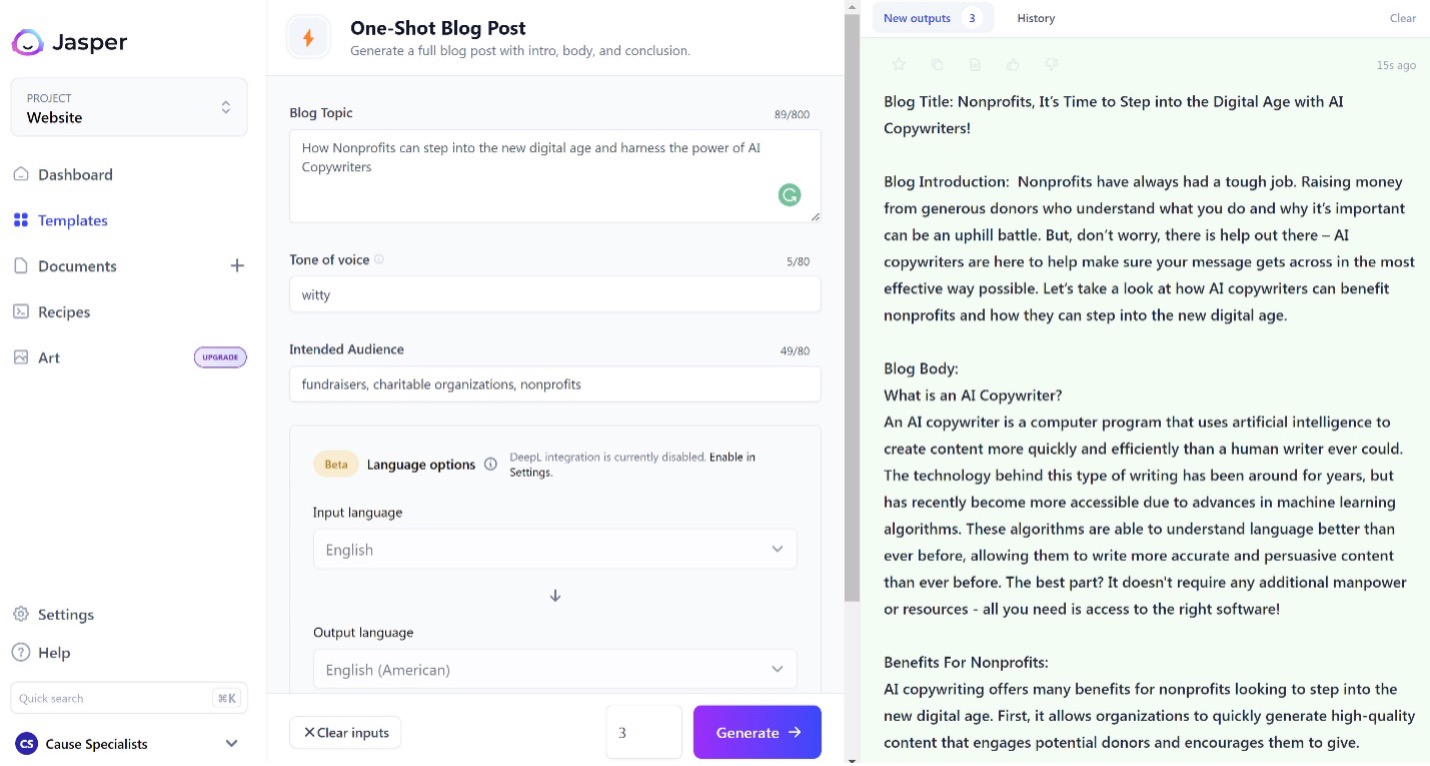Click the Tone of voice input field
This screenshot has width=1430, height=766.
[555, 295]
